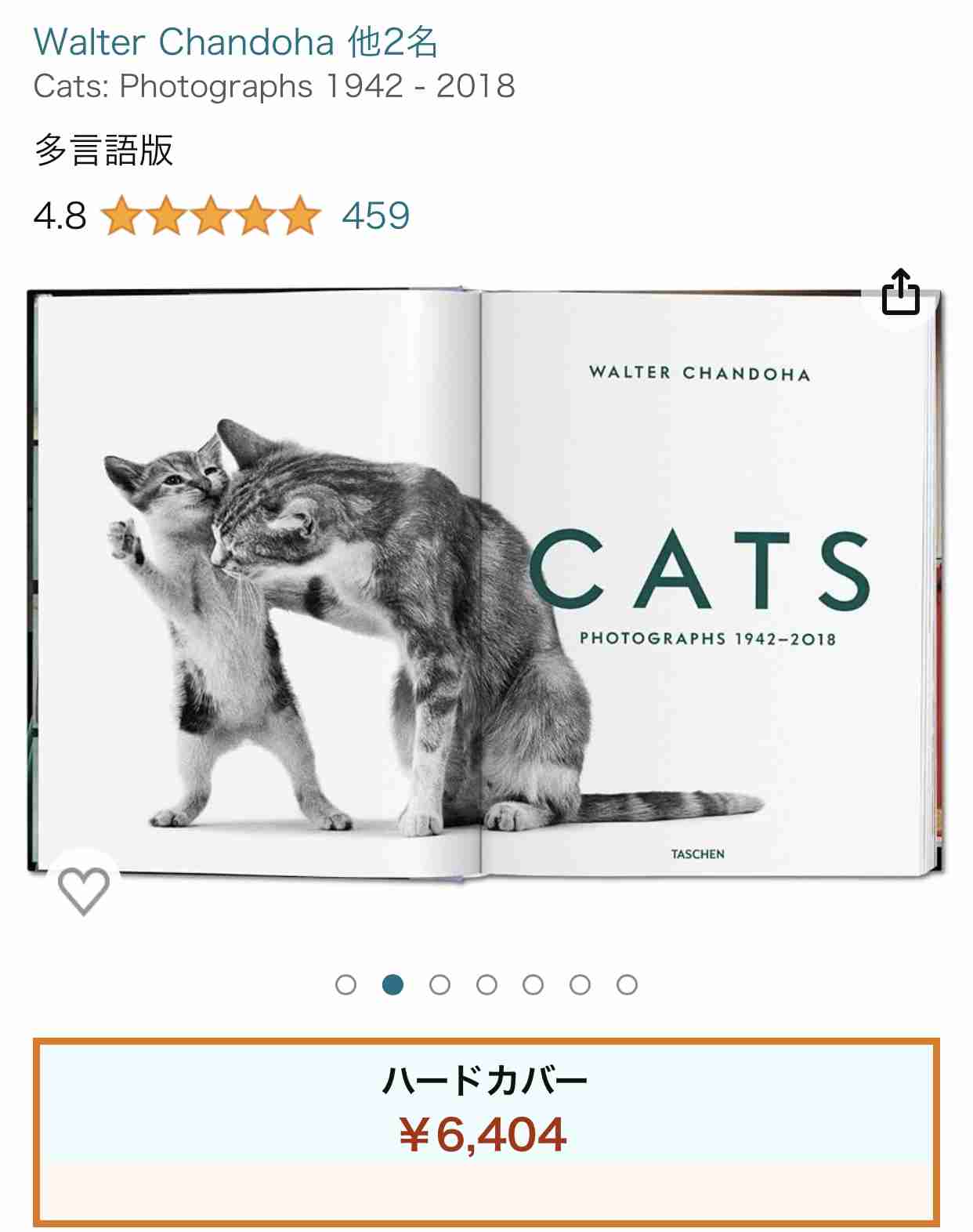Open the Walter Chandoha author link

[x=184, y=42]
